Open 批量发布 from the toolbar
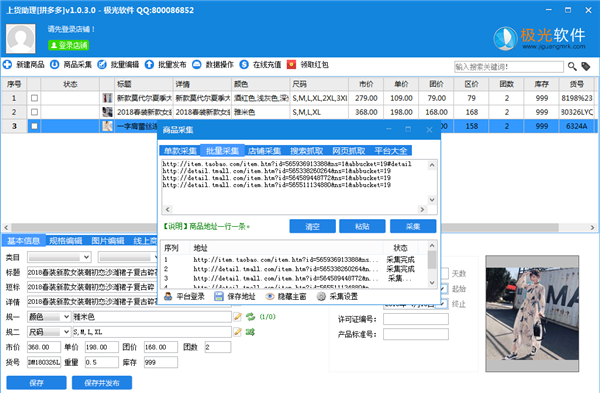Image resolution: width=600 pixels, height=393 pixels. click(x=166, y=65)
